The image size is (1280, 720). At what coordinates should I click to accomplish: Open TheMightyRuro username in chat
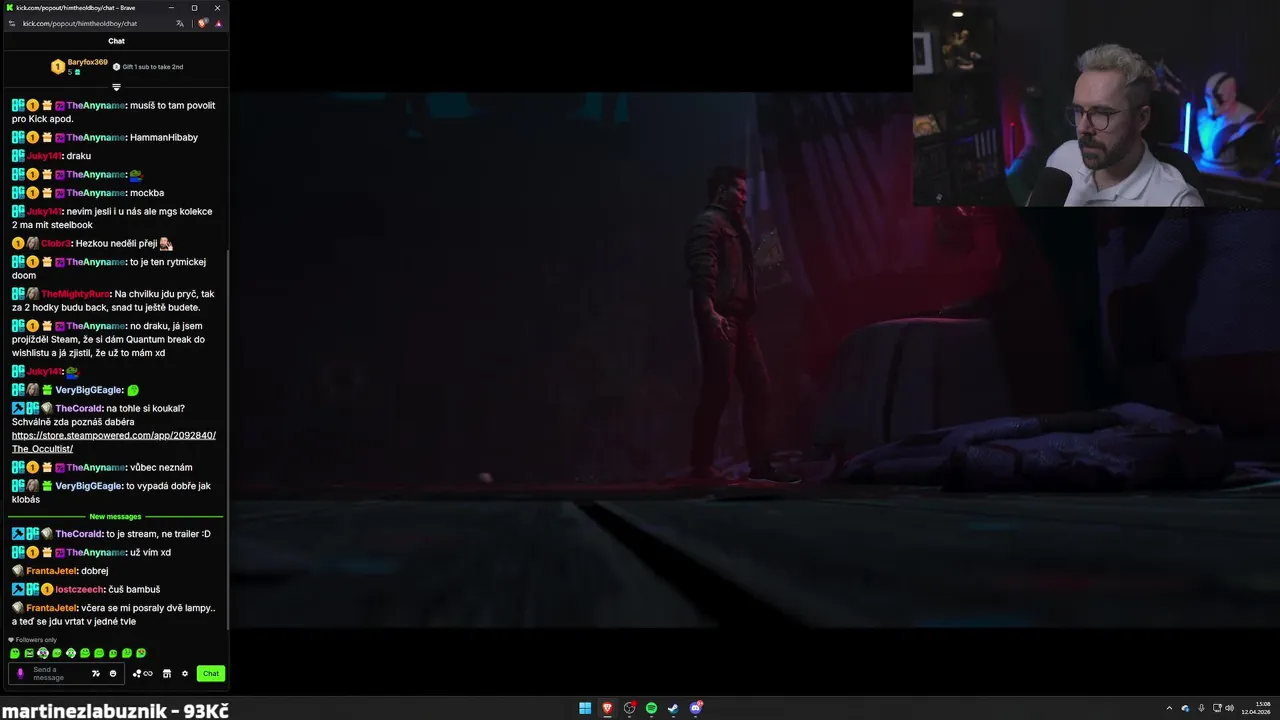(75, 294)
